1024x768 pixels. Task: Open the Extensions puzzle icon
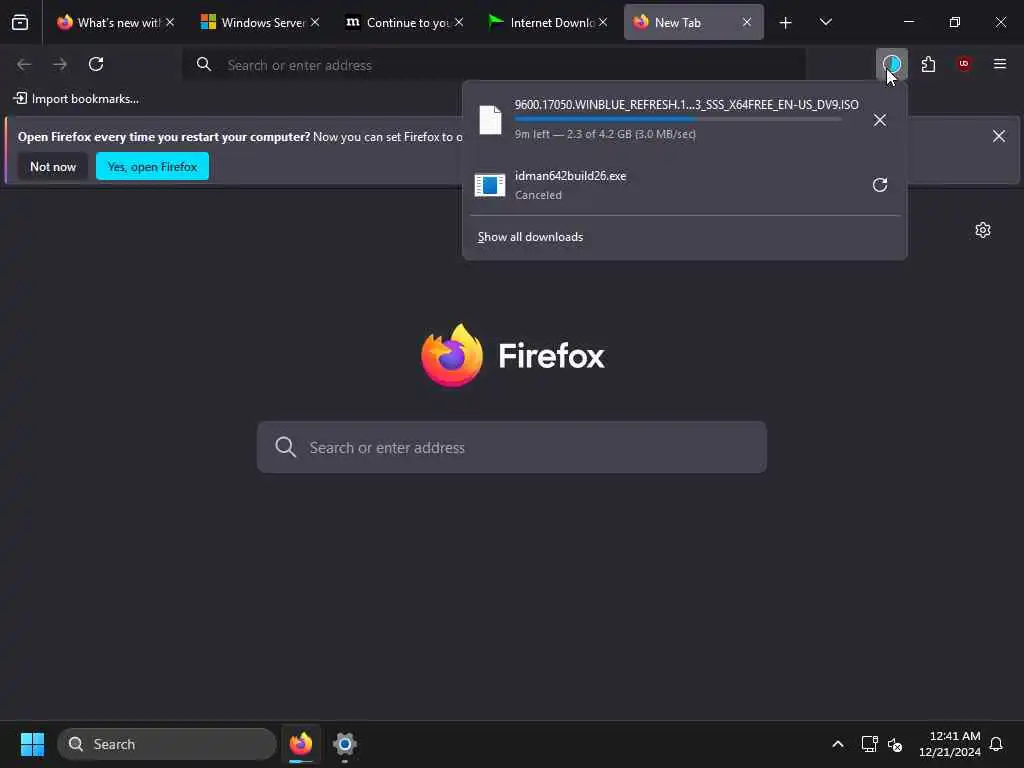point(928,64)
